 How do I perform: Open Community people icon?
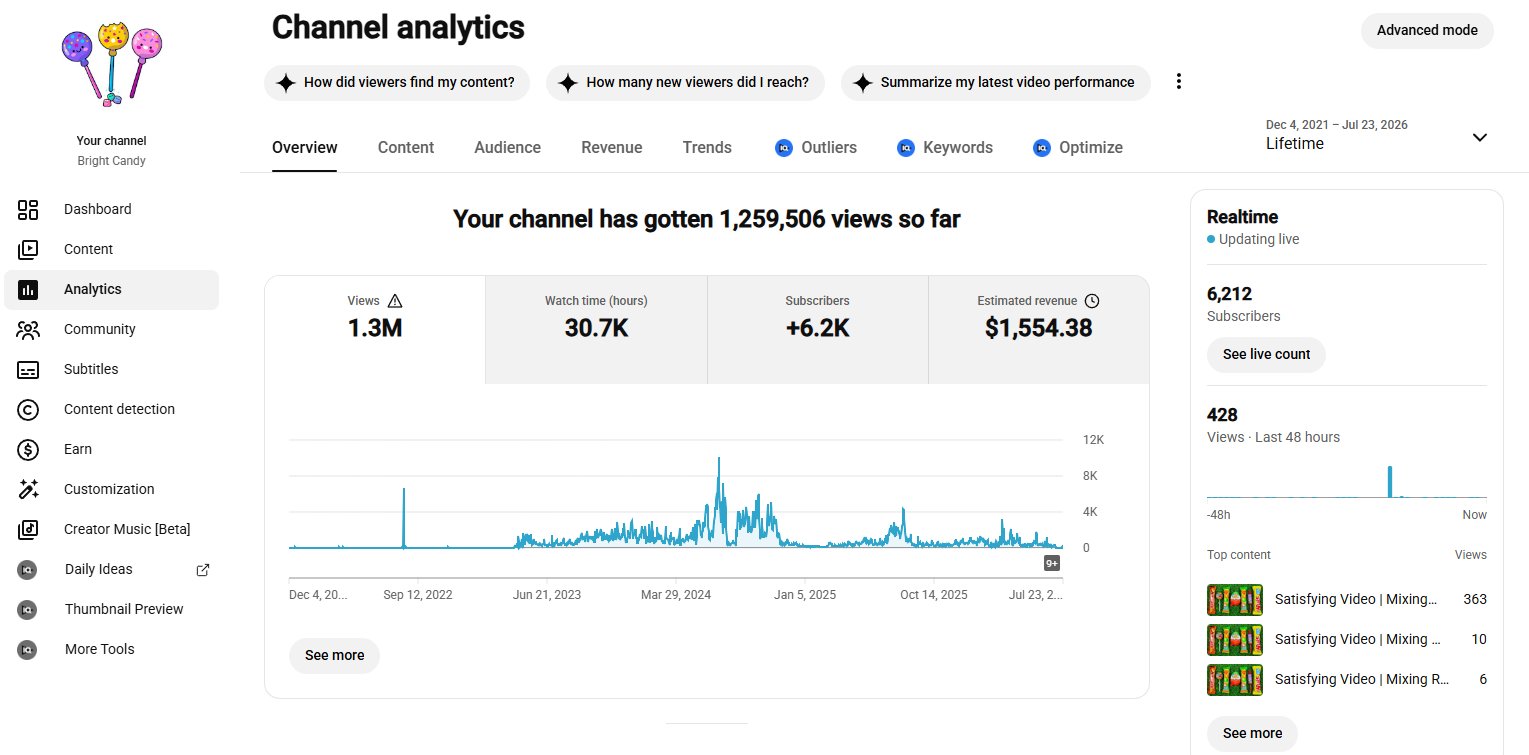(28, 329)
